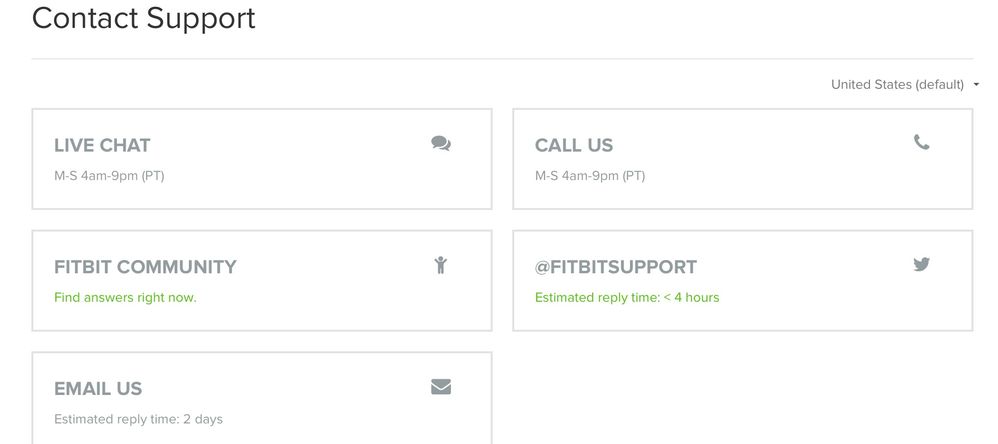998x444 pixels.
Task: Click the Live Chat hours M-S 4am-9pm text
Action: coord(109,176)
